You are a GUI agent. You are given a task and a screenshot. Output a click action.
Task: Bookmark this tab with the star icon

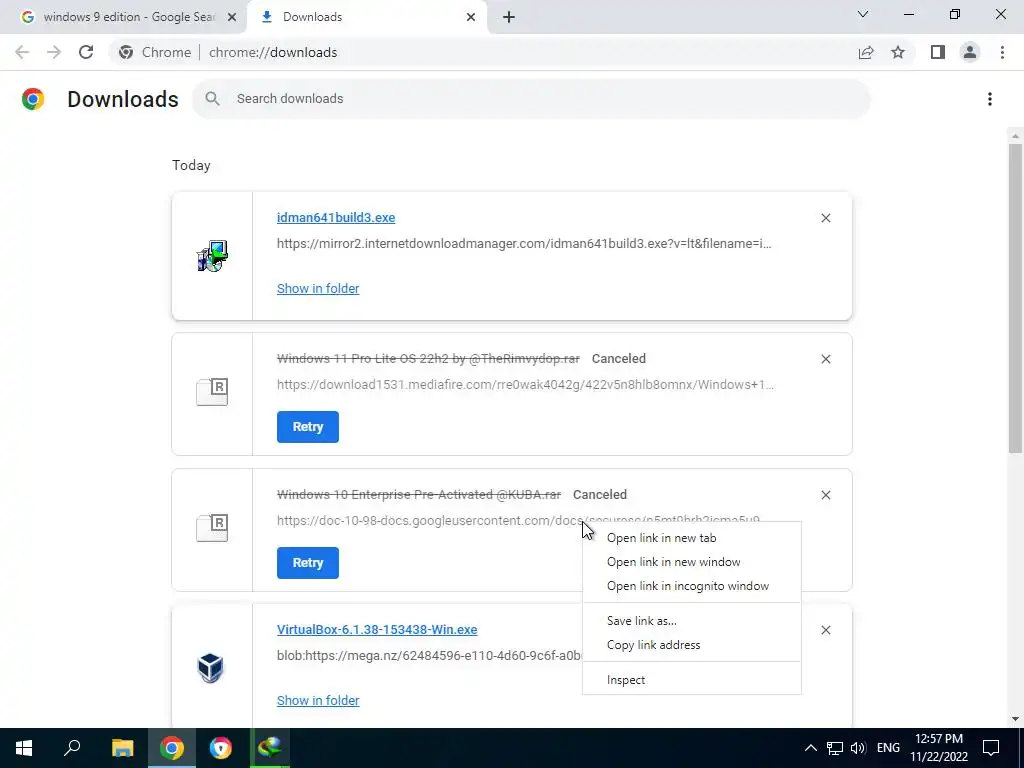pos(898,52)
